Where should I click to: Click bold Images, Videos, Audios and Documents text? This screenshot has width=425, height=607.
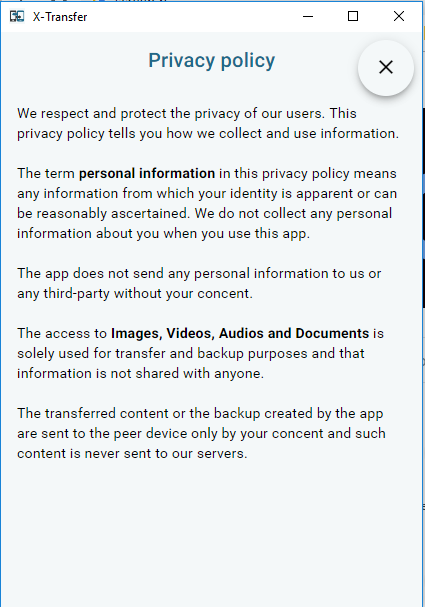tap(240, 333)
